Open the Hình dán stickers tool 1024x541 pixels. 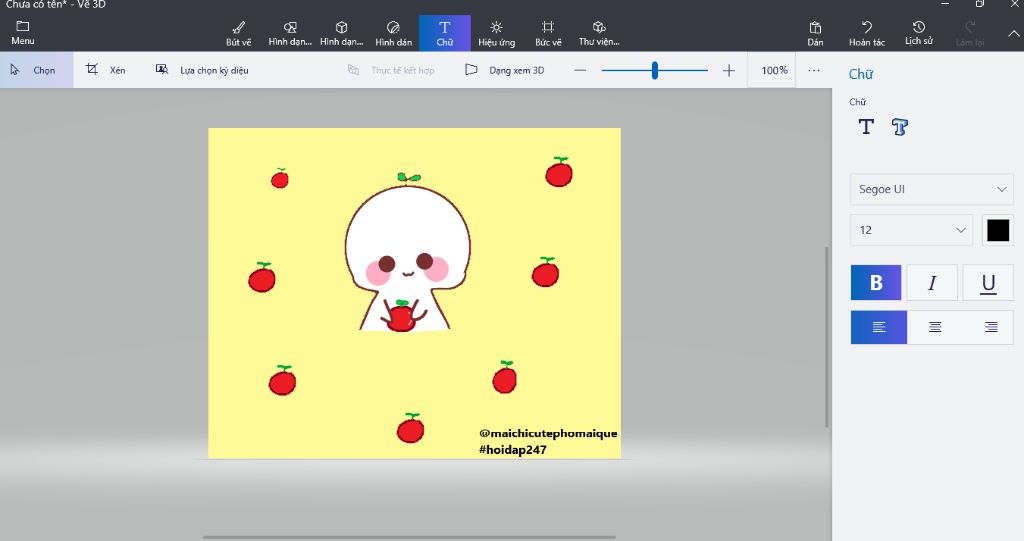(x=393, y=32)
